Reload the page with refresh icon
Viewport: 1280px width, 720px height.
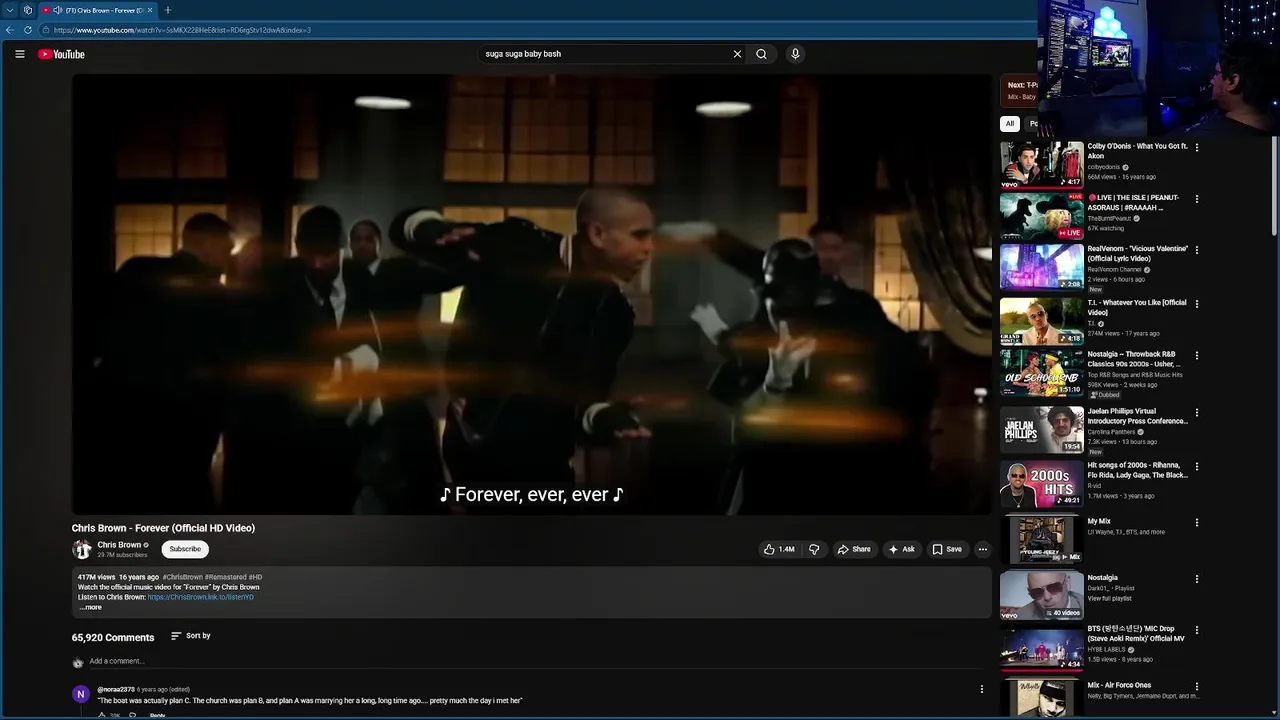click(27, 30)
